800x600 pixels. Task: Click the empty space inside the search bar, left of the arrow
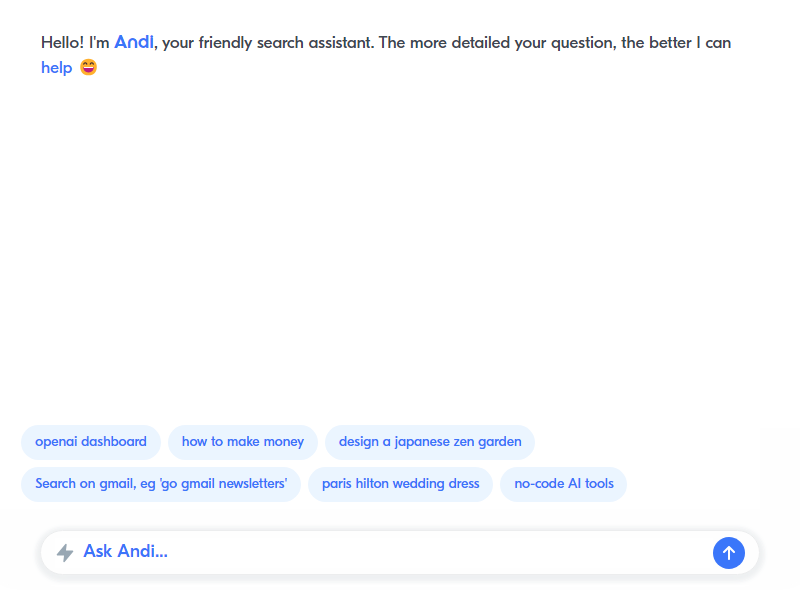[x=439, y=552]
